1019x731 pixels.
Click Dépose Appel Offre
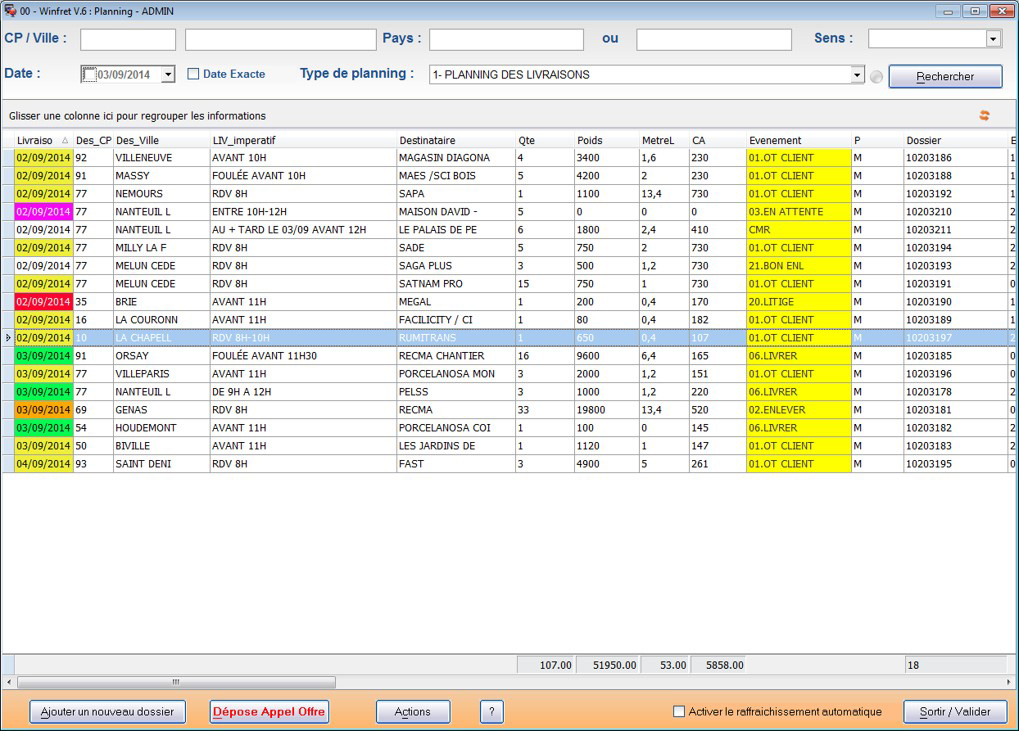[268, 711]
